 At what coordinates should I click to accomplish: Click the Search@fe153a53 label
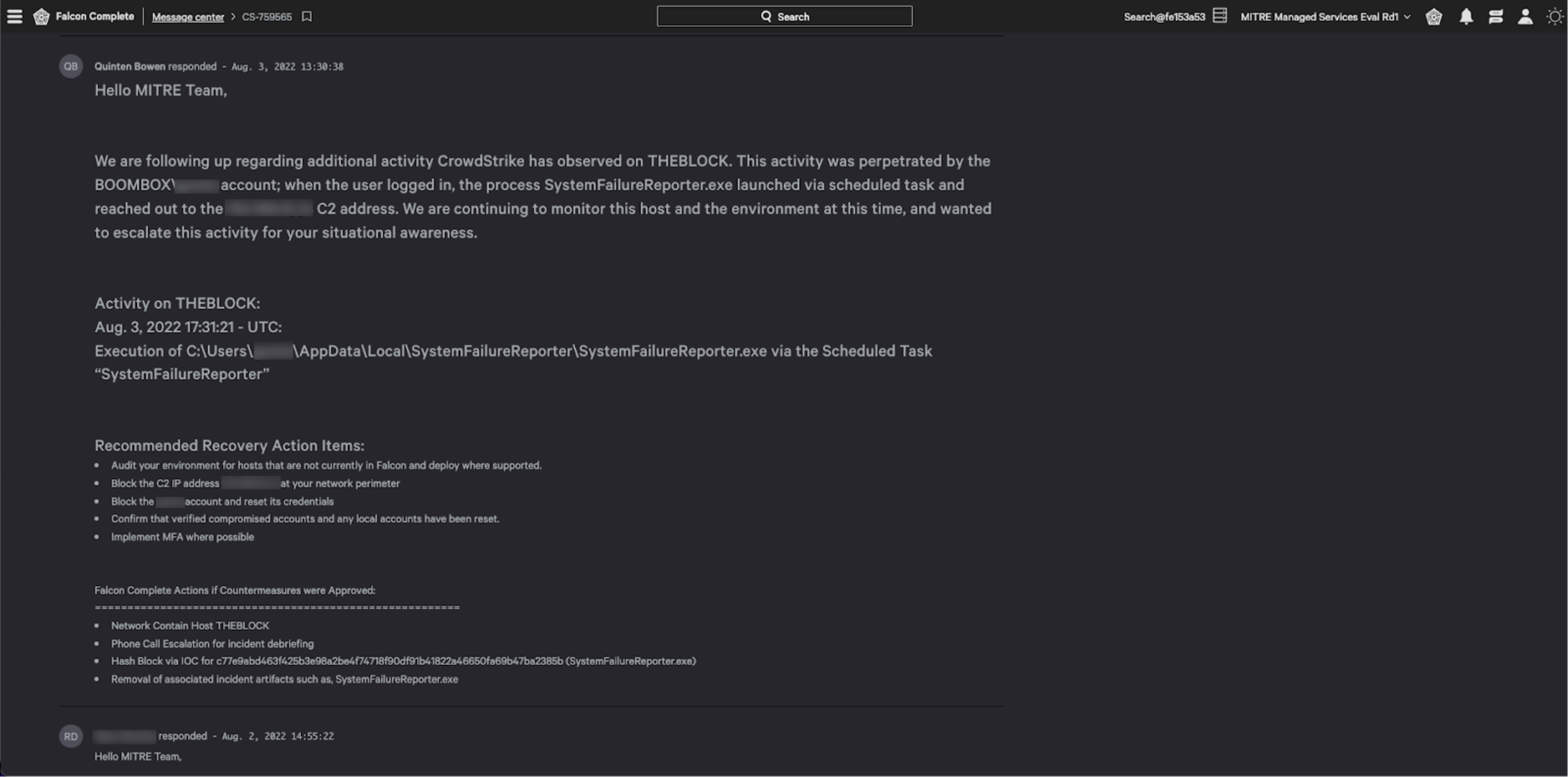tap(1165, 17)
